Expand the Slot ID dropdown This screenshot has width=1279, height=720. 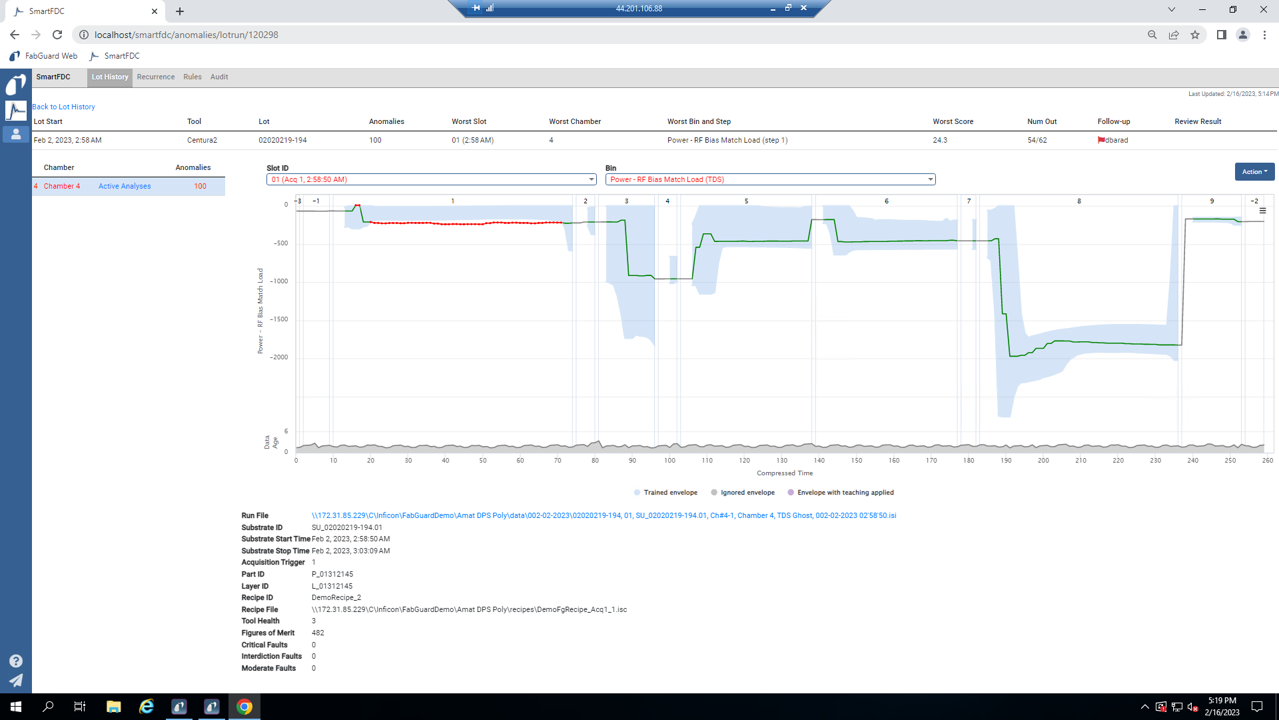point(431,180)
